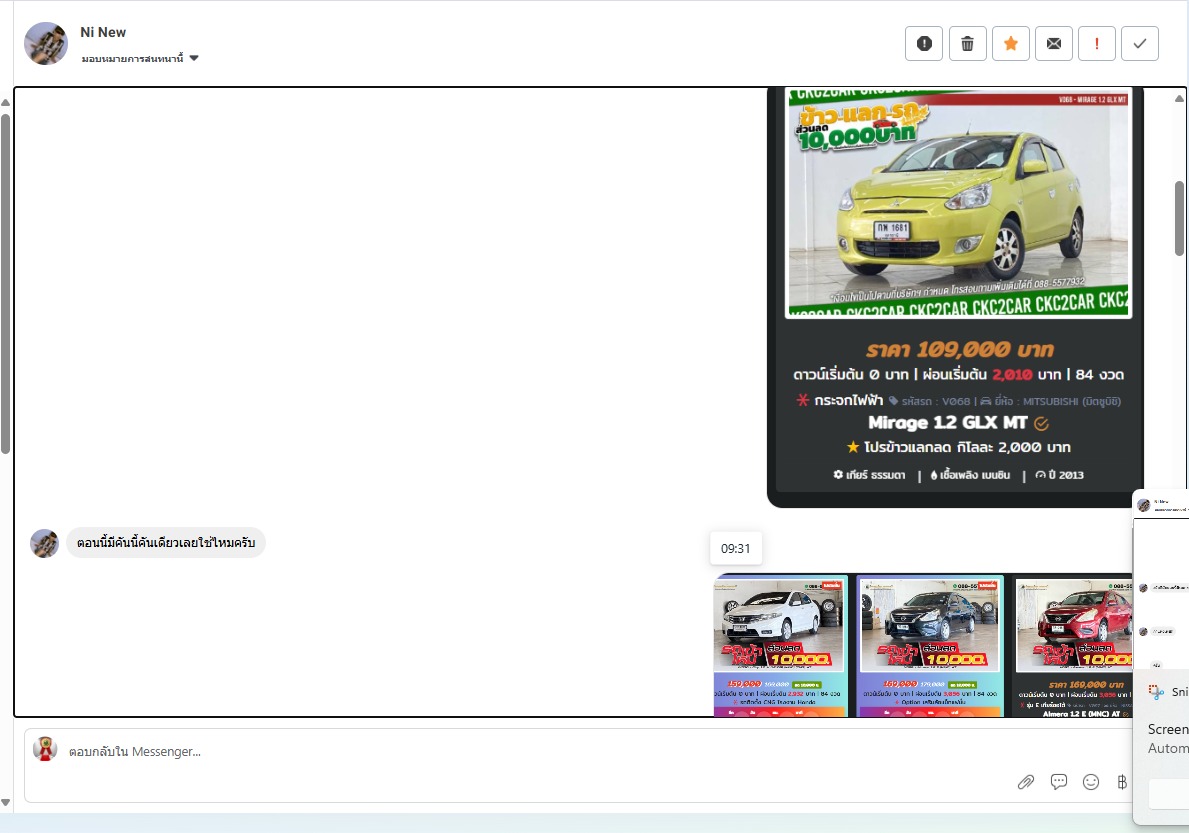Flag as priority with red exclamation
The width and height of the screenshot is (1189, 833).
point(1097,44)
